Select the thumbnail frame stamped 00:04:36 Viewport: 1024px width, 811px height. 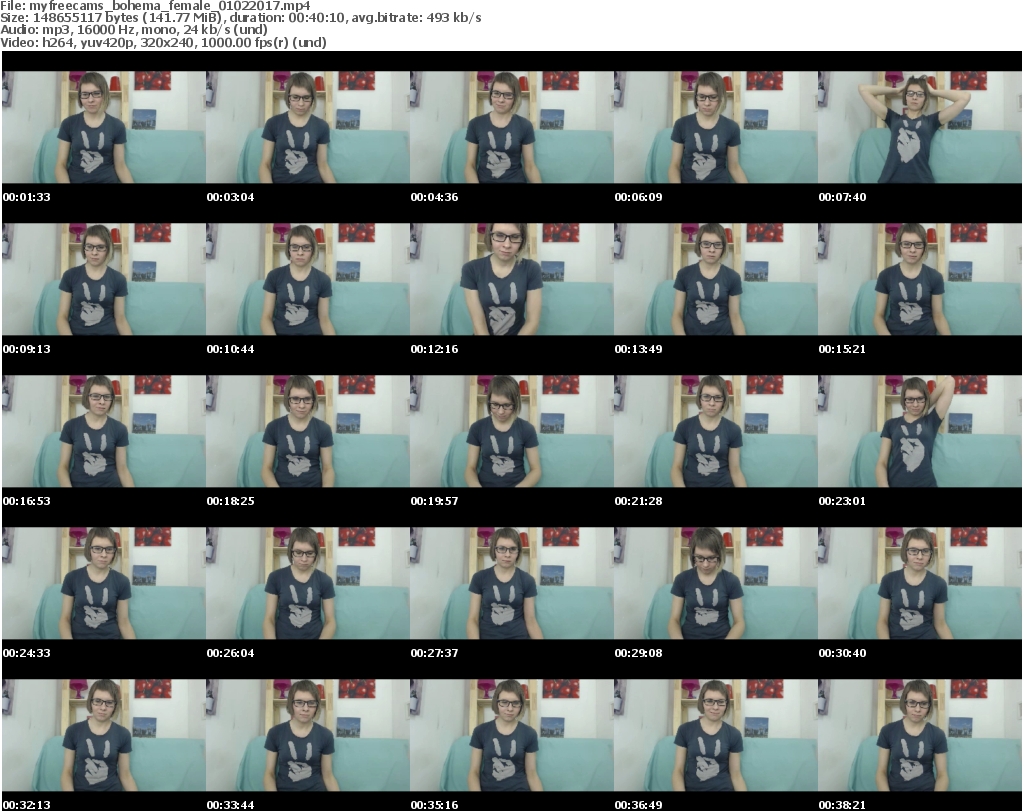click(511, 127)
